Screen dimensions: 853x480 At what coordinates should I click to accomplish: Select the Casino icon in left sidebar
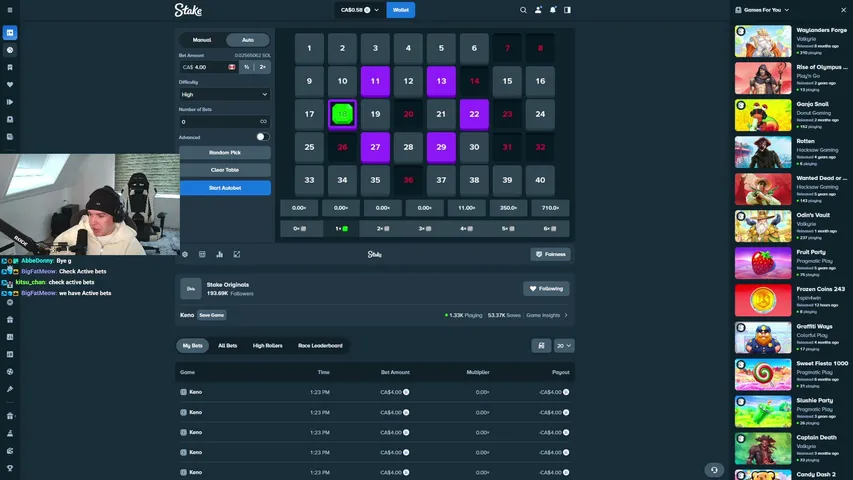click(10, 33)
